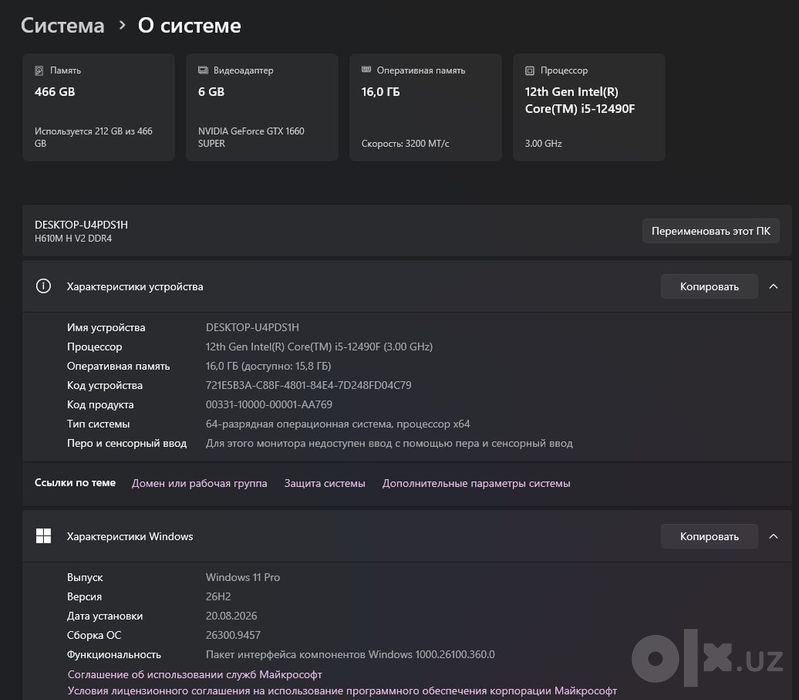Image resolution: width=799 pixels, height=700 pixels.
Task: Select Процессор row value 12th Gen Intel(R) Core
Action: pos(319,346)
